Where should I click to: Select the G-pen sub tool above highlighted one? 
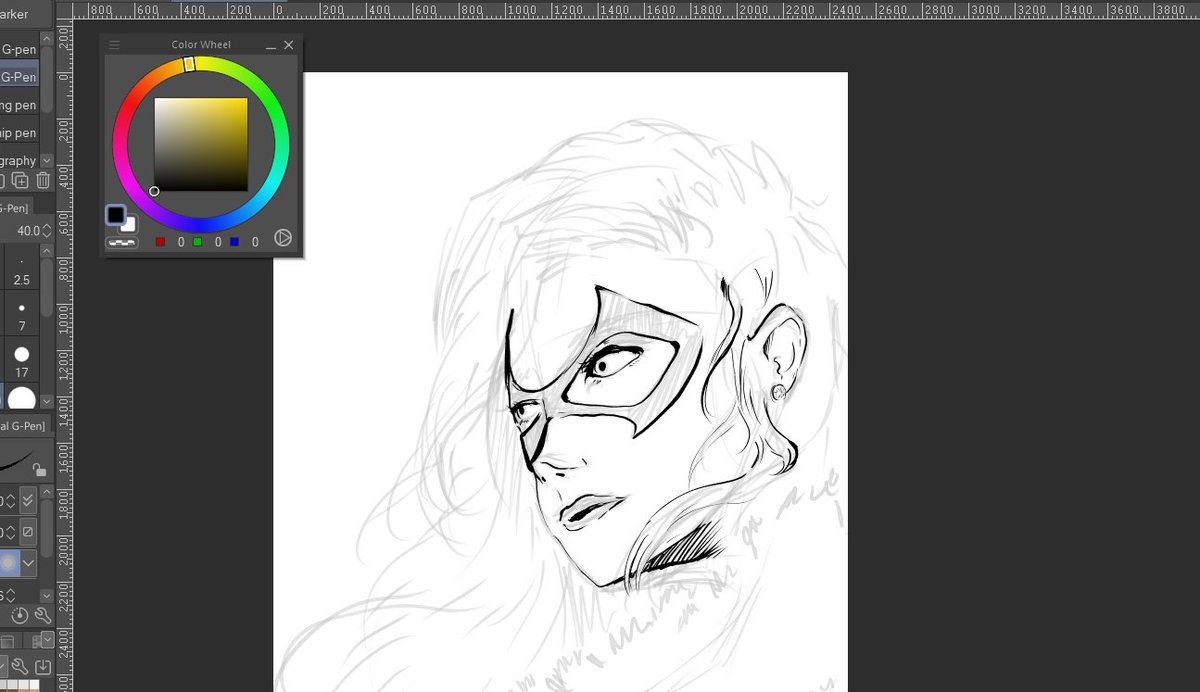pos(19,49)
